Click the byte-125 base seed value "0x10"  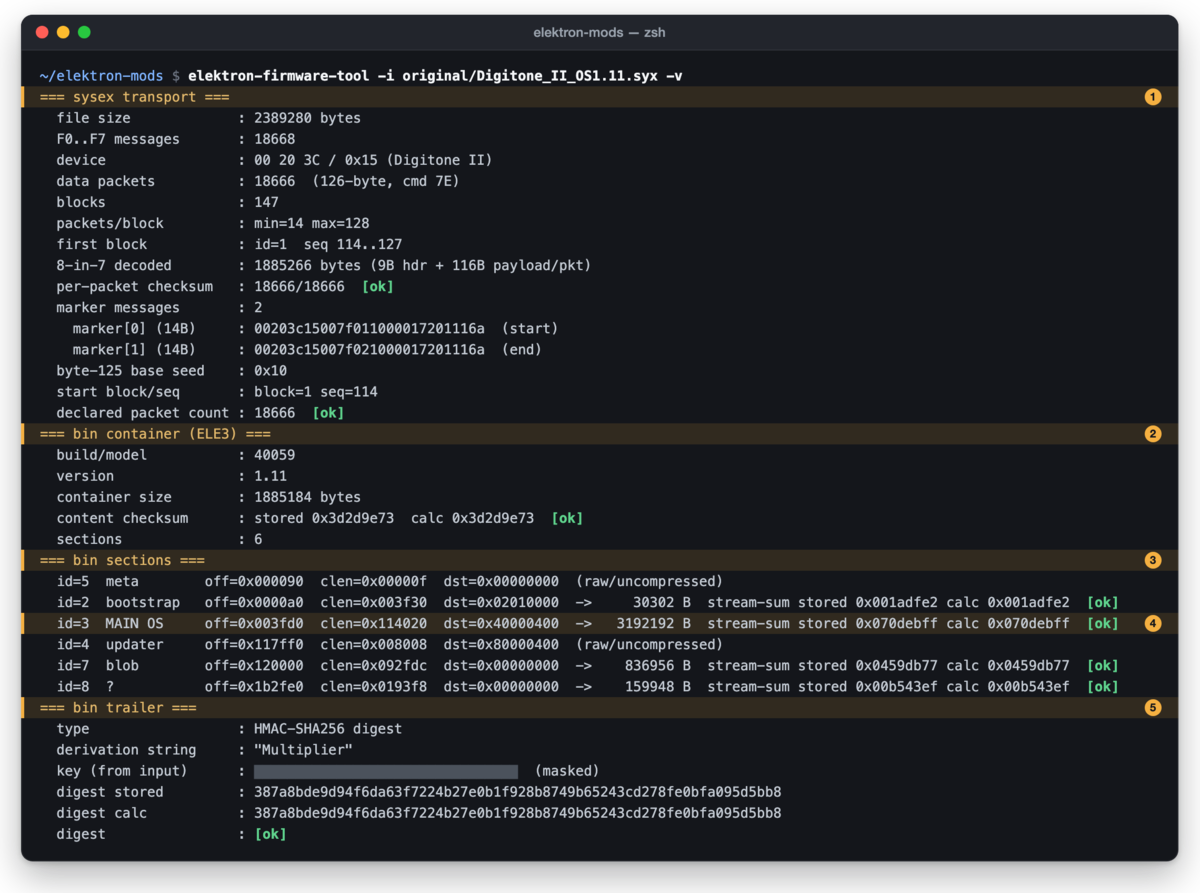270,371
